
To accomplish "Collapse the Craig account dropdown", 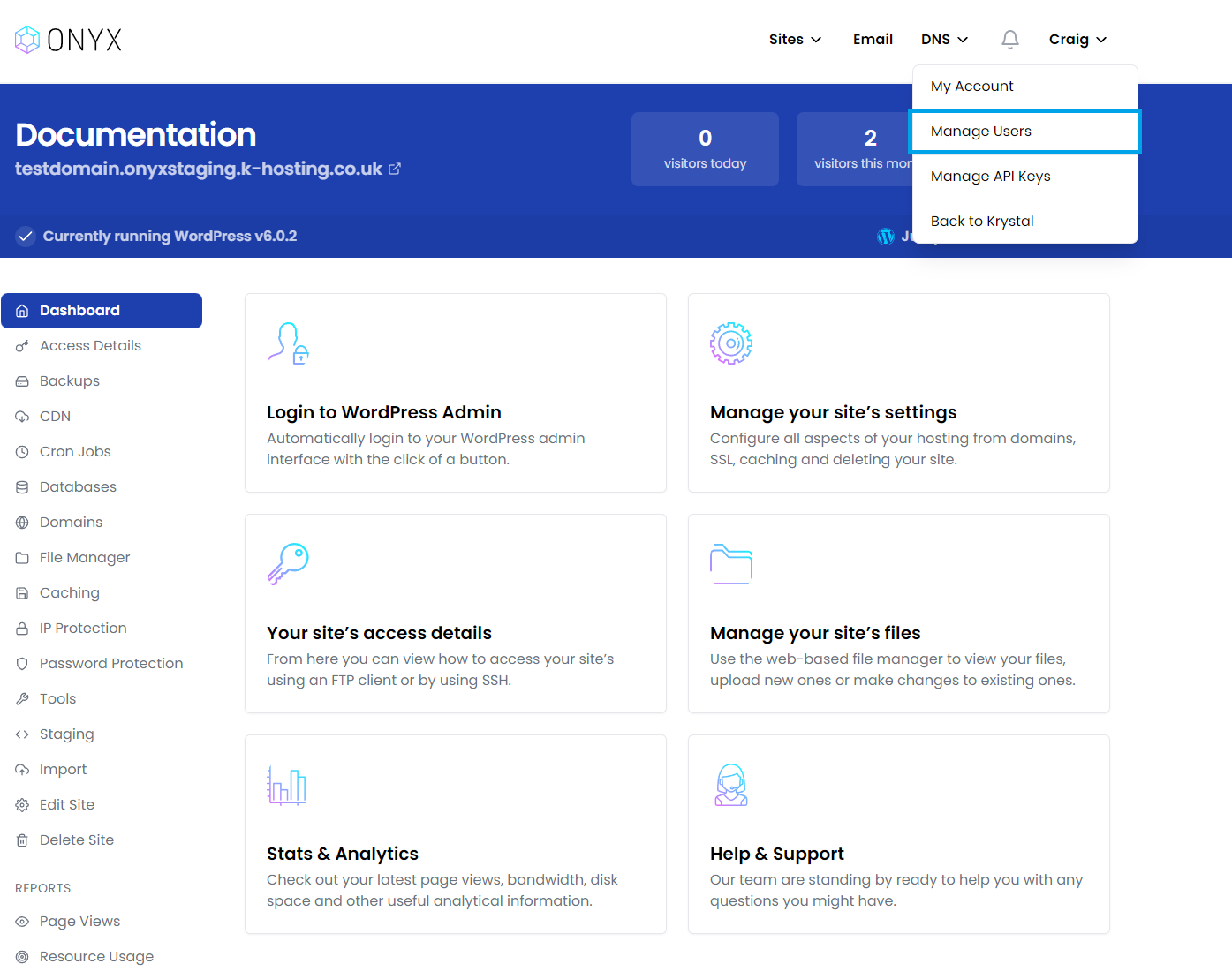I will 1077,39.
